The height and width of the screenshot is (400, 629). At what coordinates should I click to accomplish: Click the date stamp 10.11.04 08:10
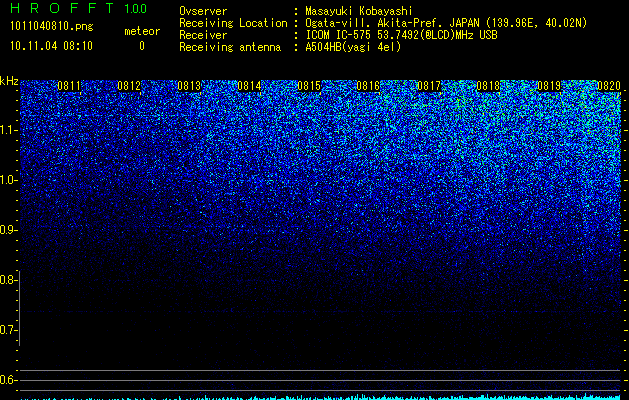coord(51,46)
